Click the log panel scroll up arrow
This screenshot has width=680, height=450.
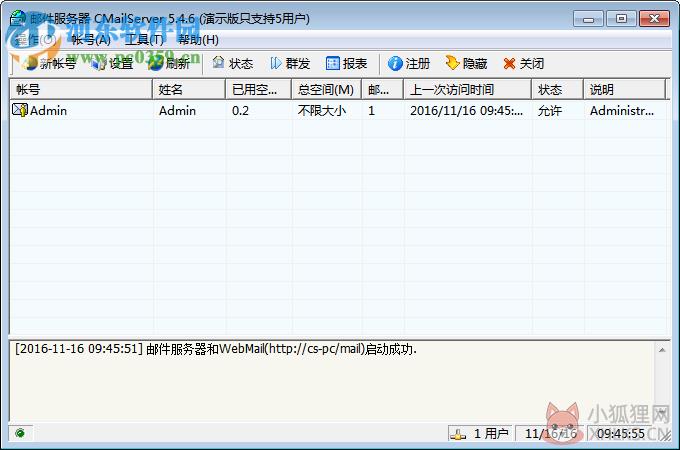(662, 350)
